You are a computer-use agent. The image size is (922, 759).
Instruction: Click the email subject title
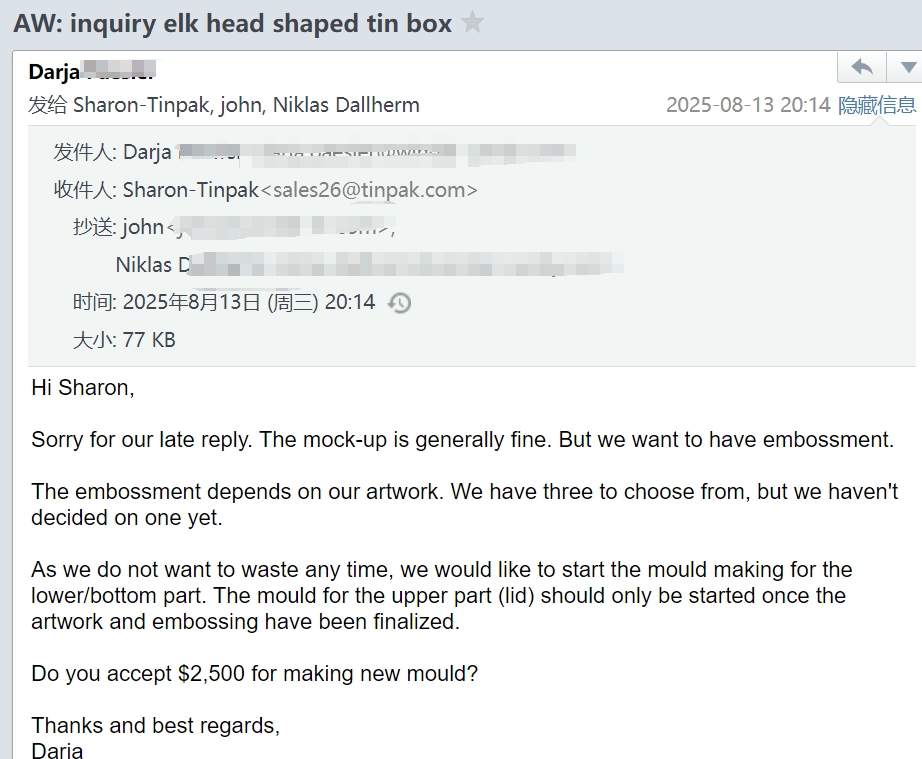(232, 24)
